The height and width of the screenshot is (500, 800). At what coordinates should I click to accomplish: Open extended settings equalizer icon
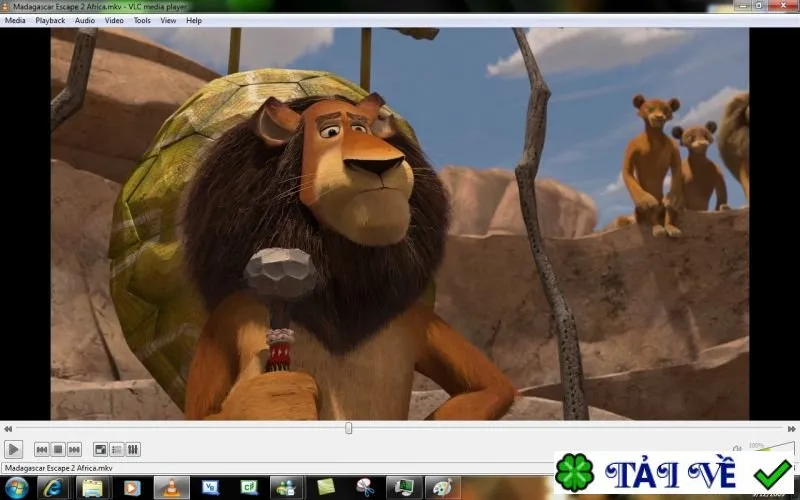pos(133,449)
